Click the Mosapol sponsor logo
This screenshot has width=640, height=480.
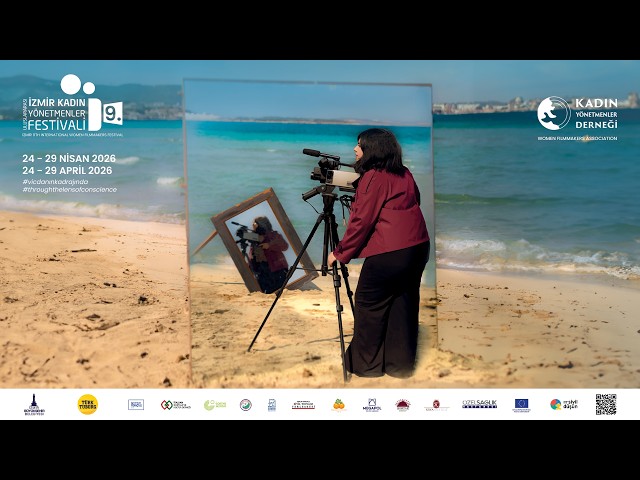click(x=372, y=405)
